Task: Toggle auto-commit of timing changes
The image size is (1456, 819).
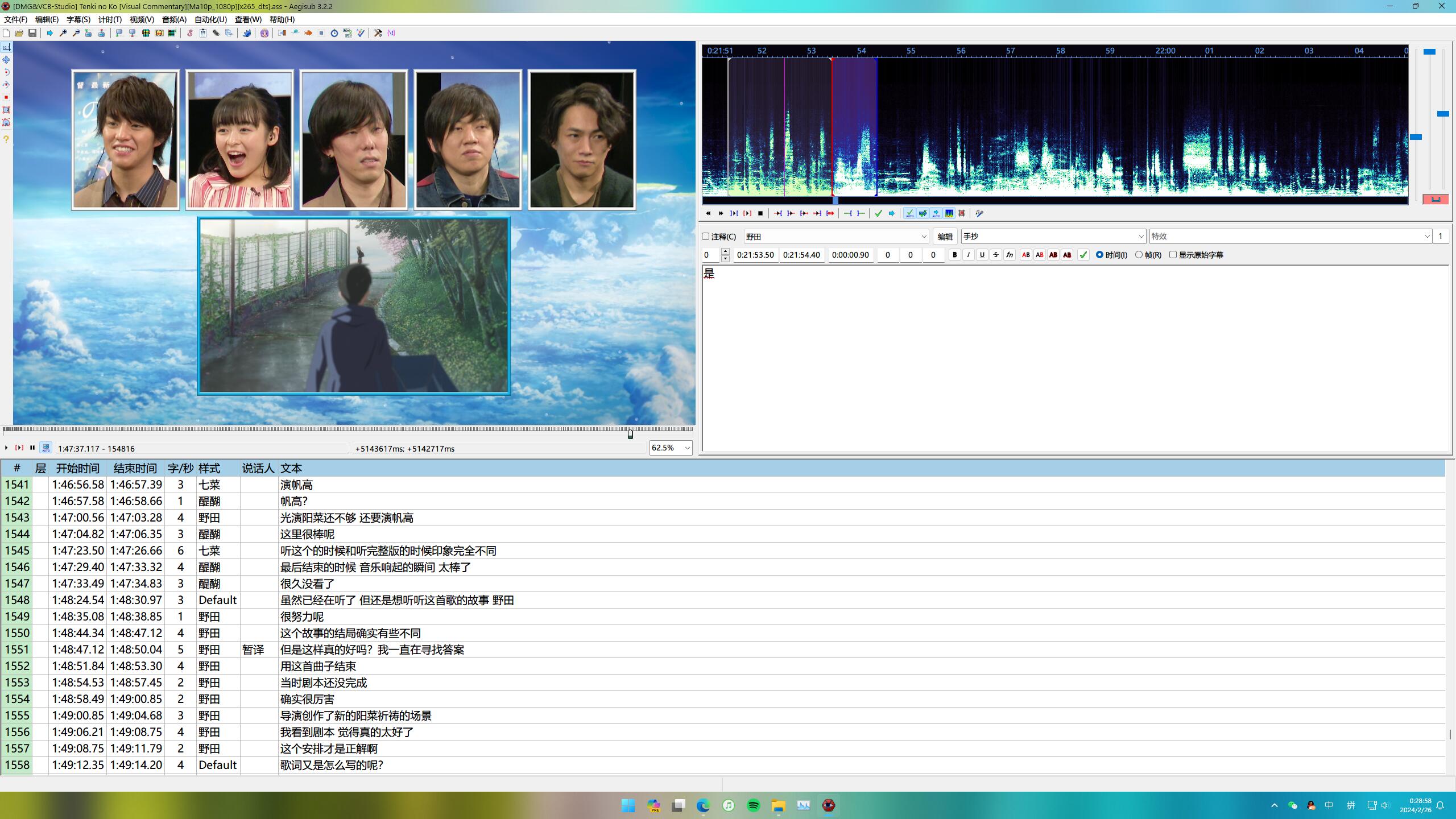Action: pos(909,213)
